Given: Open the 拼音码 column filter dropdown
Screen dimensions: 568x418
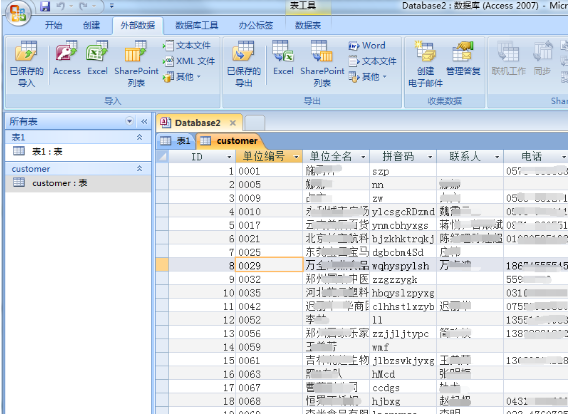Looking at the screenshot, I should click(430, 157).
